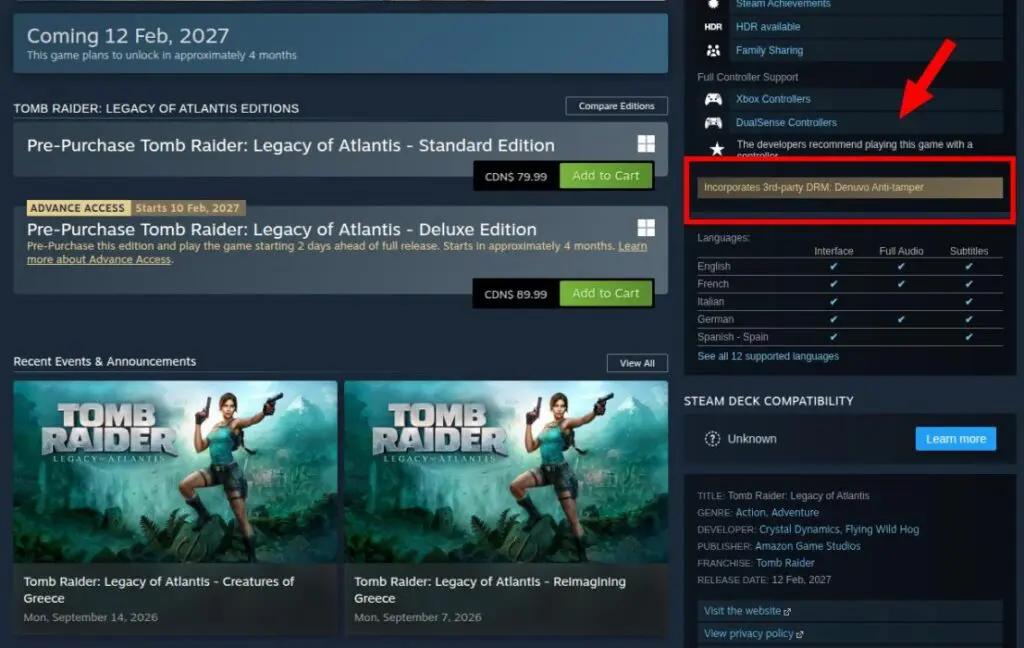Add Standard Edition to cart

pos(606,176)
